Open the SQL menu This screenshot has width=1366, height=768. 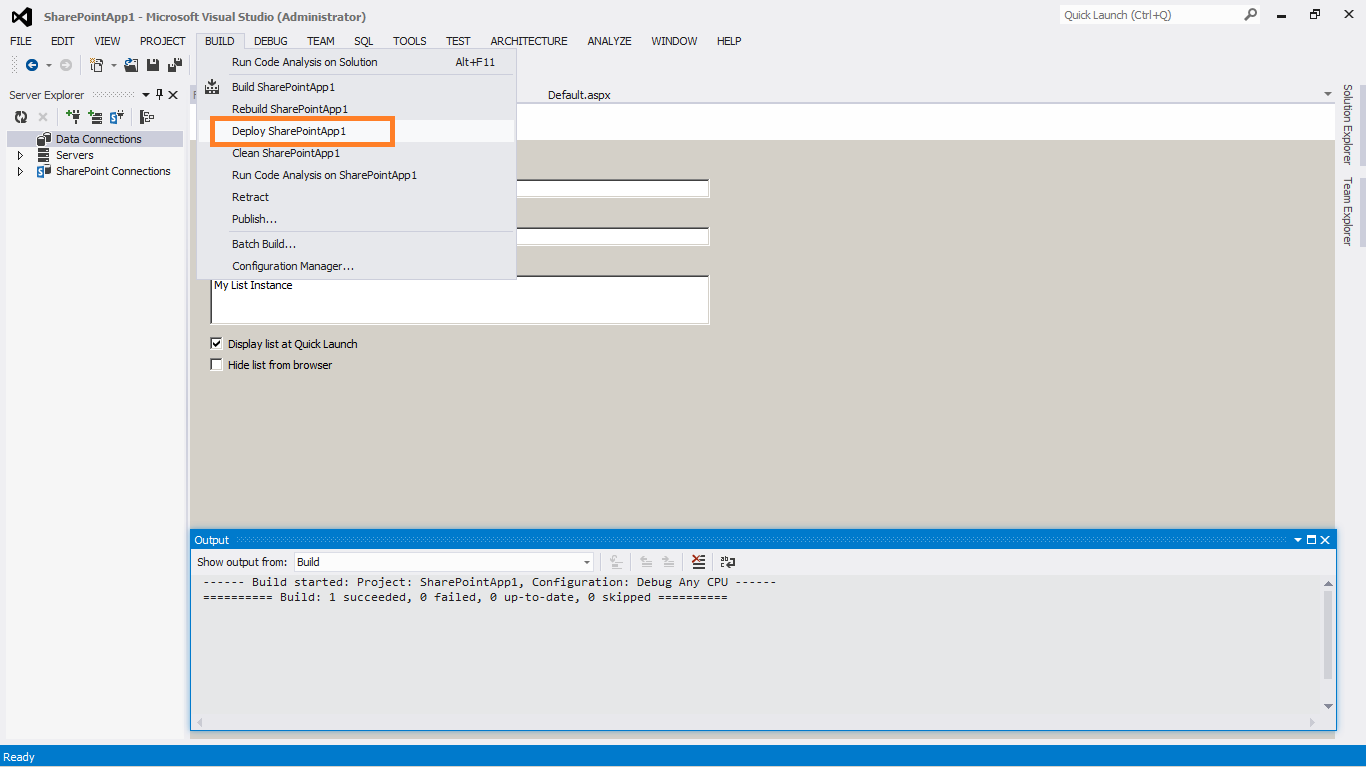(364, 41)
